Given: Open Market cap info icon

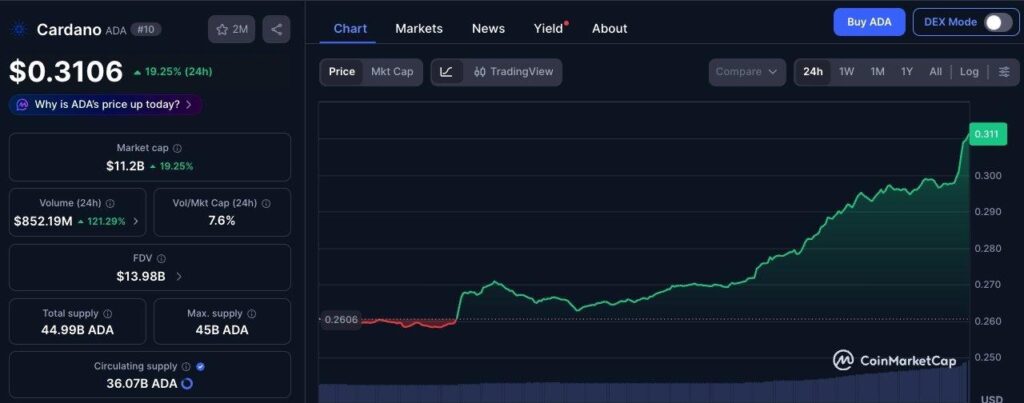Looking at the screenshot, I should tap(178, 148).
